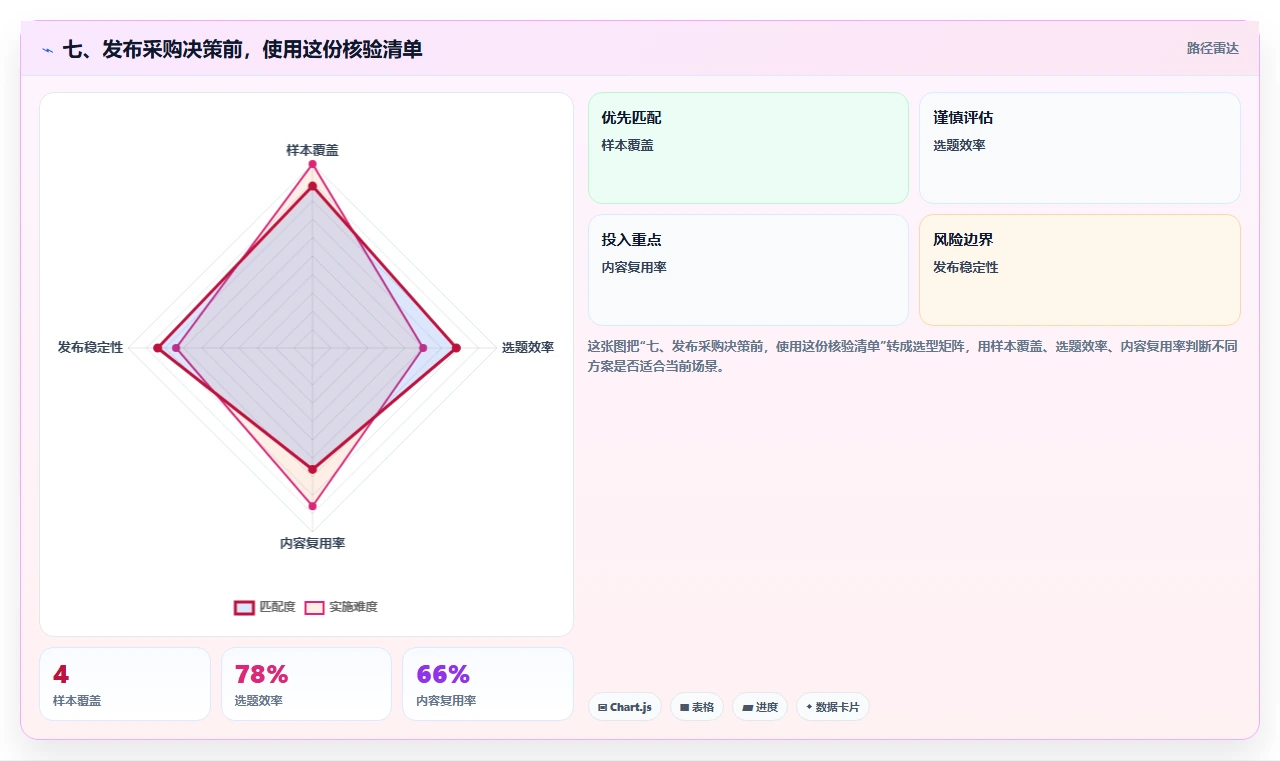Open the 投入重点 card
1280x761 pixels.
pos(748,270)
